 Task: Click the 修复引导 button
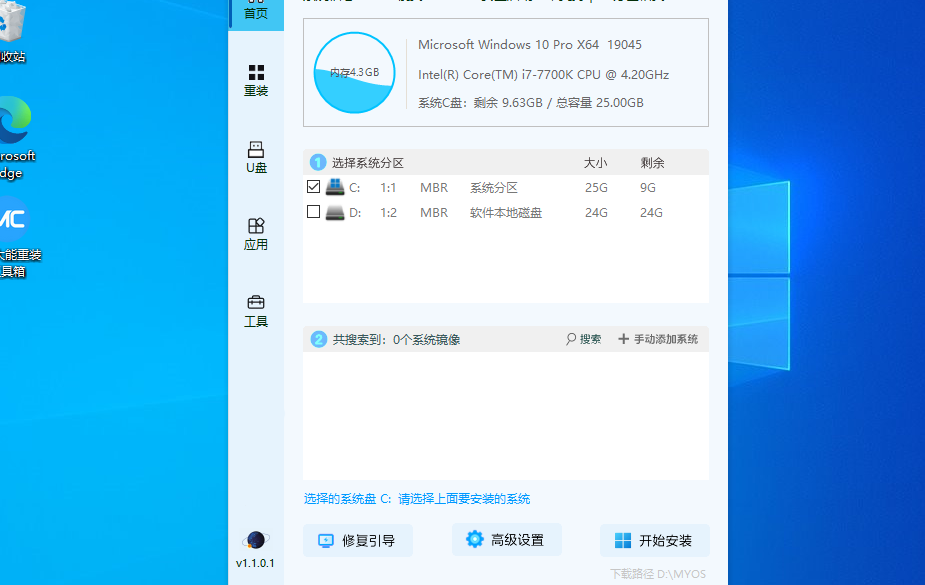[x=357, y=540]
